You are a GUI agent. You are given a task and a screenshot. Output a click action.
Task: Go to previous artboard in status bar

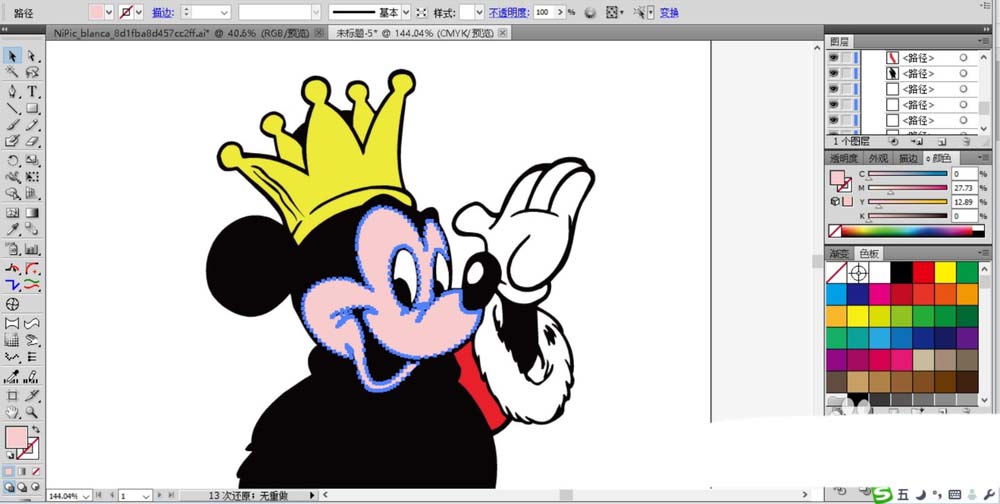(x=112, y=495)
